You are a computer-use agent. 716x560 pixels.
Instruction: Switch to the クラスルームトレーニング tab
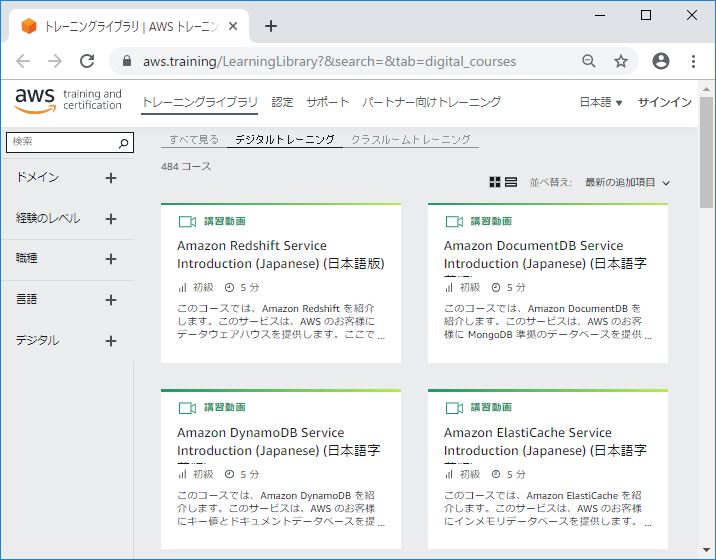click(x=411, y=139)
